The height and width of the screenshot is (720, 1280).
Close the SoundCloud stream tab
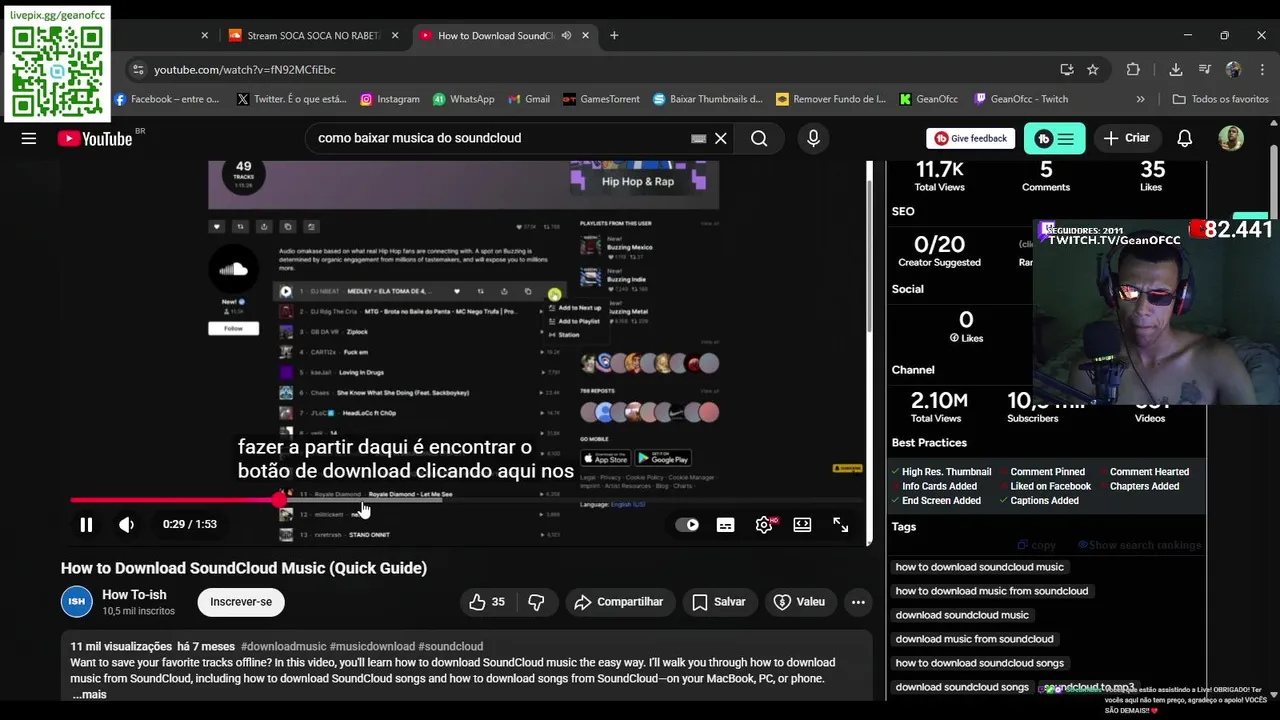point(395,36)
